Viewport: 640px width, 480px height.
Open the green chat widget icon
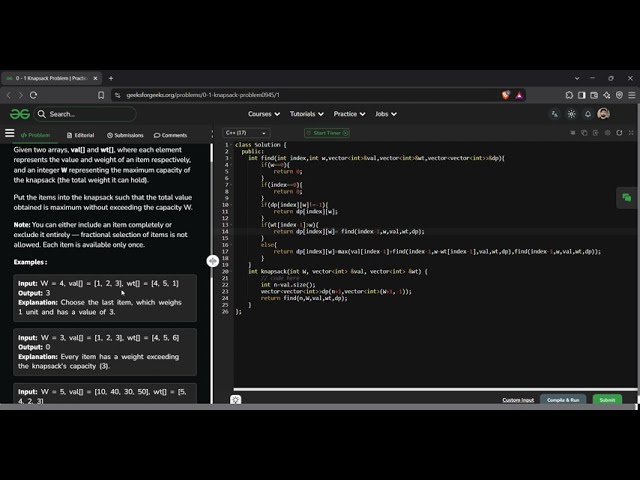pyautogui.click(x=627, y=198)
